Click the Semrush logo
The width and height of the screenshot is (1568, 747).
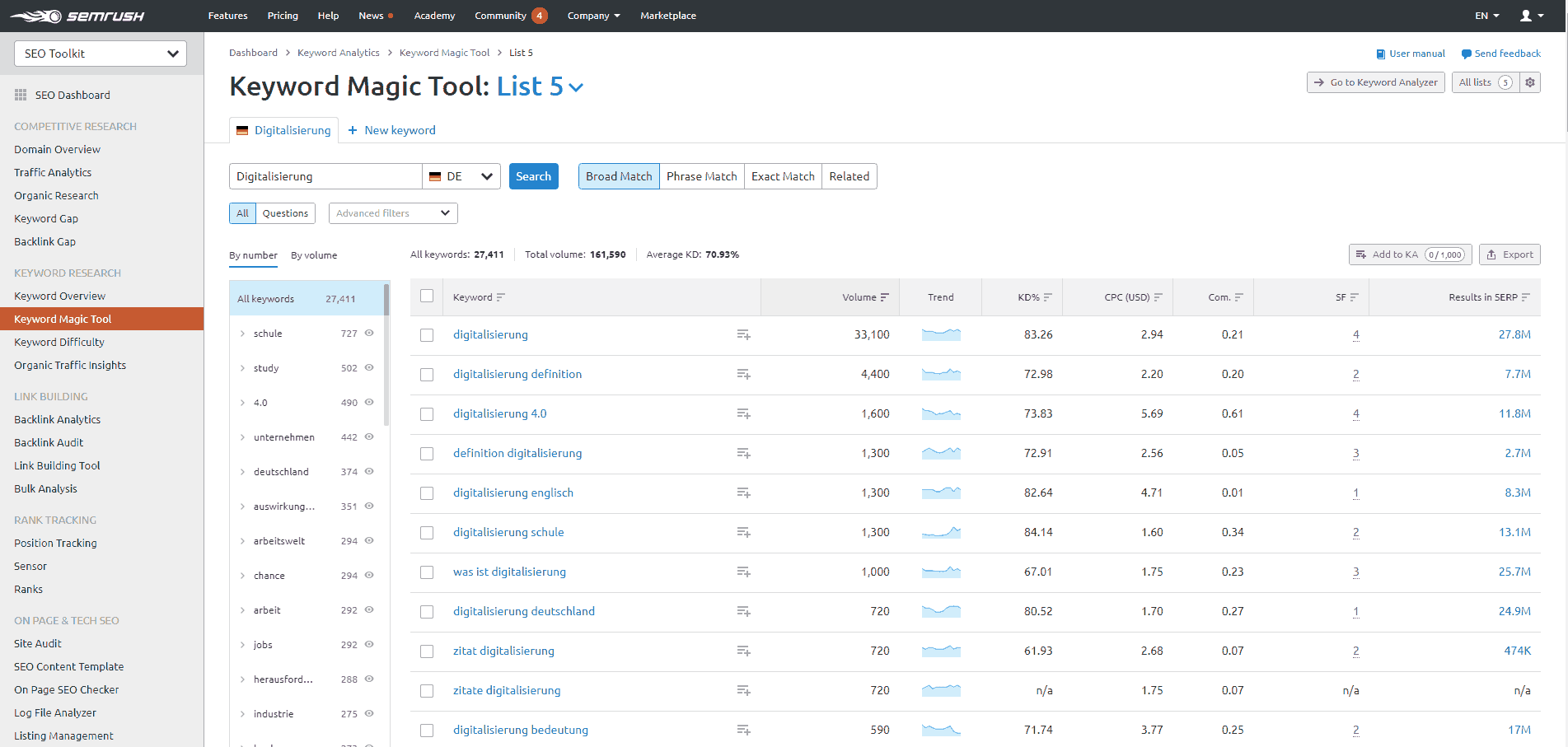tap(77, 16)
